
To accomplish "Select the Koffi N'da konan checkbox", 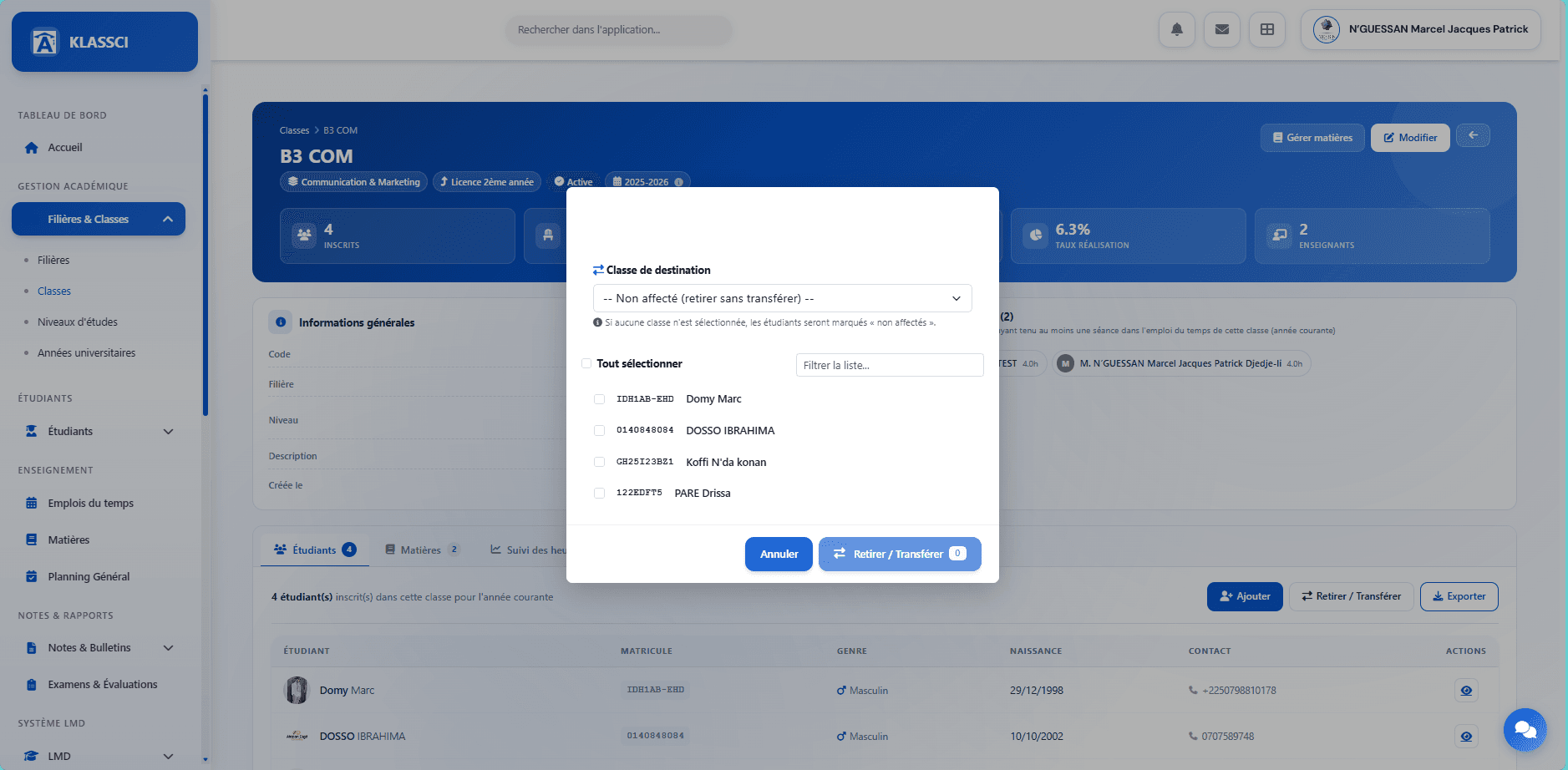I will point(599,462).
